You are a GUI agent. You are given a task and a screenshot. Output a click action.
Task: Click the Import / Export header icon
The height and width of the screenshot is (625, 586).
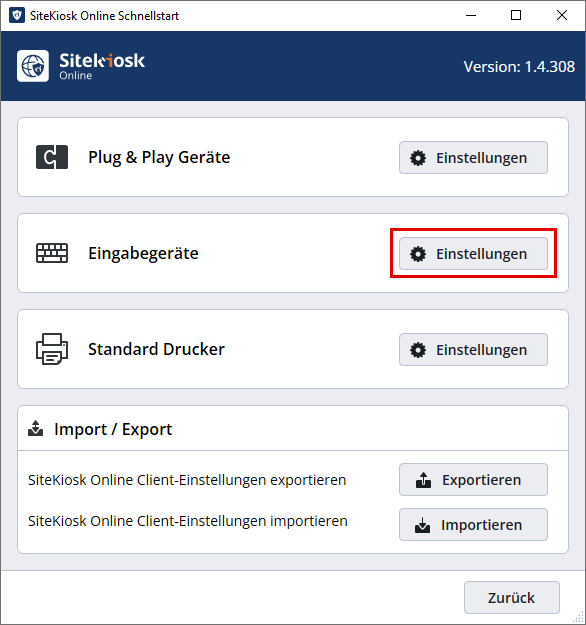coord(35,428)
